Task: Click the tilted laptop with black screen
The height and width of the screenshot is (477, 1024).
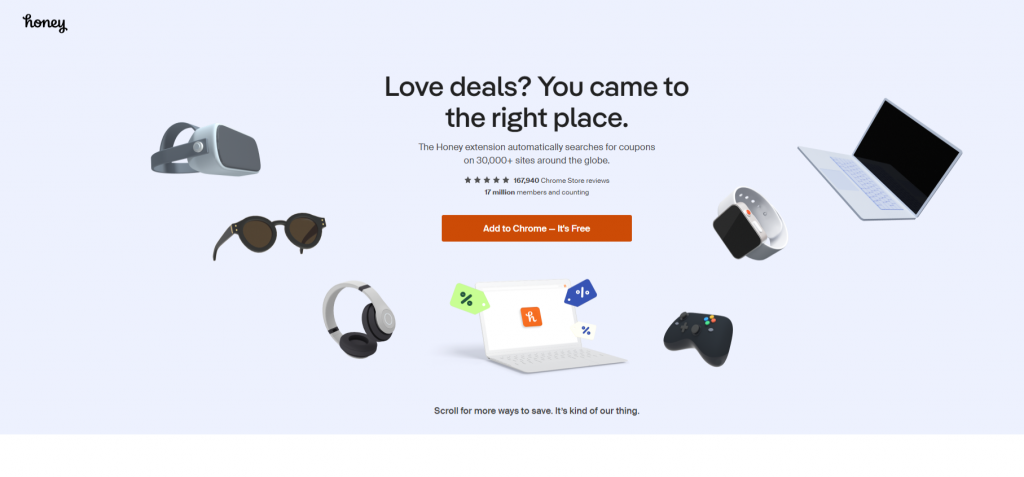Action: [880, 159]
